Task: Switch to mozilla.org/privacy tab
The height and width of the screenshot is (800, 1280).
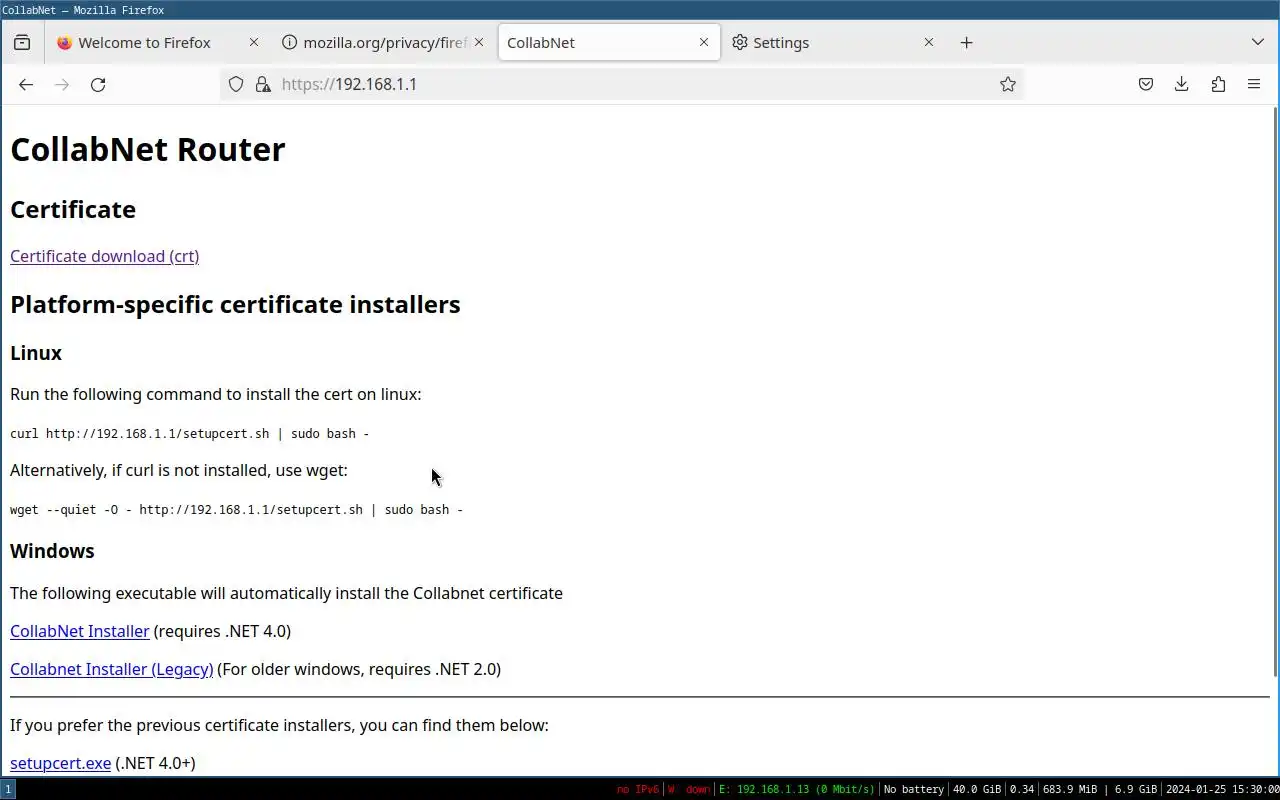Action: 383,42
